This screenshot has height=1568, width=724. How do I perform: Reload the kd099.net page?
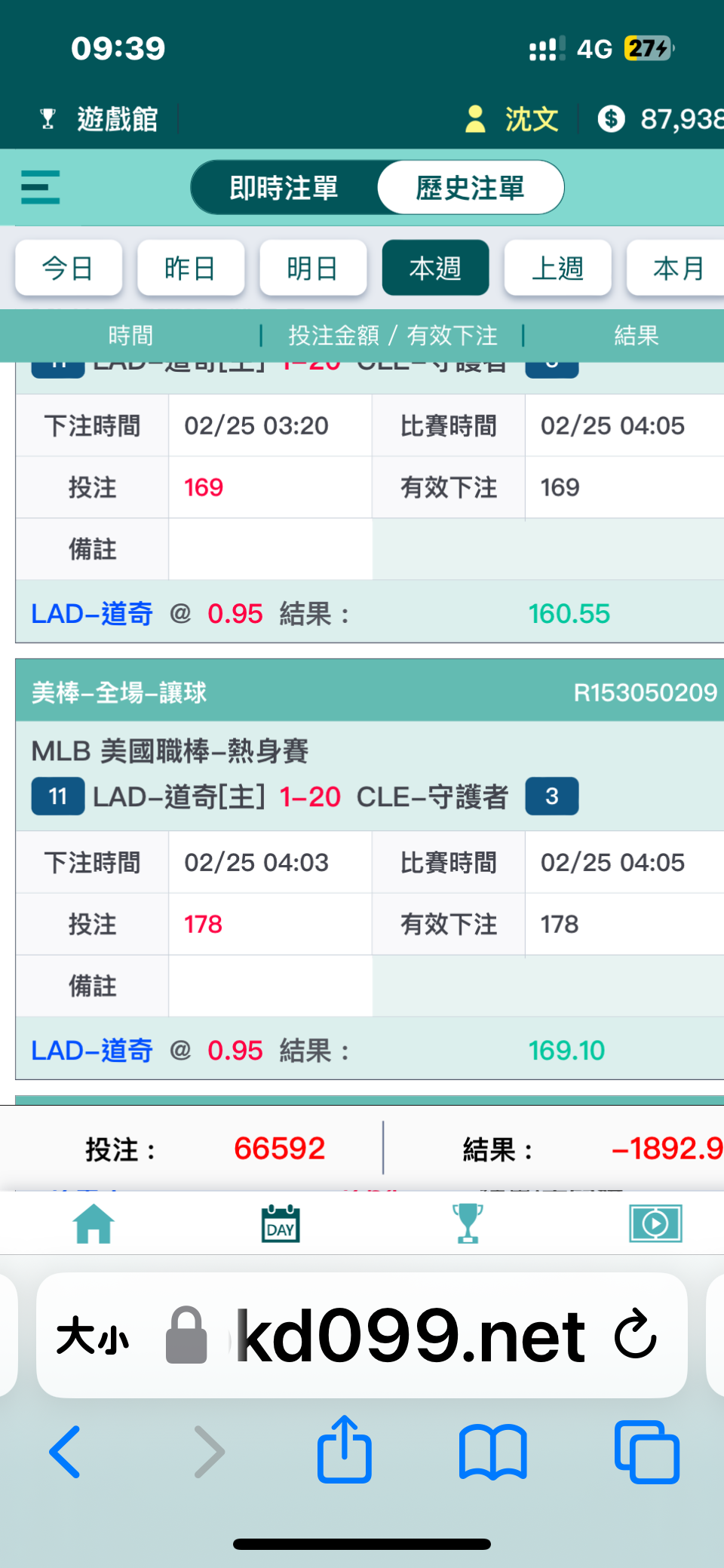click(x=635, y=1334)
